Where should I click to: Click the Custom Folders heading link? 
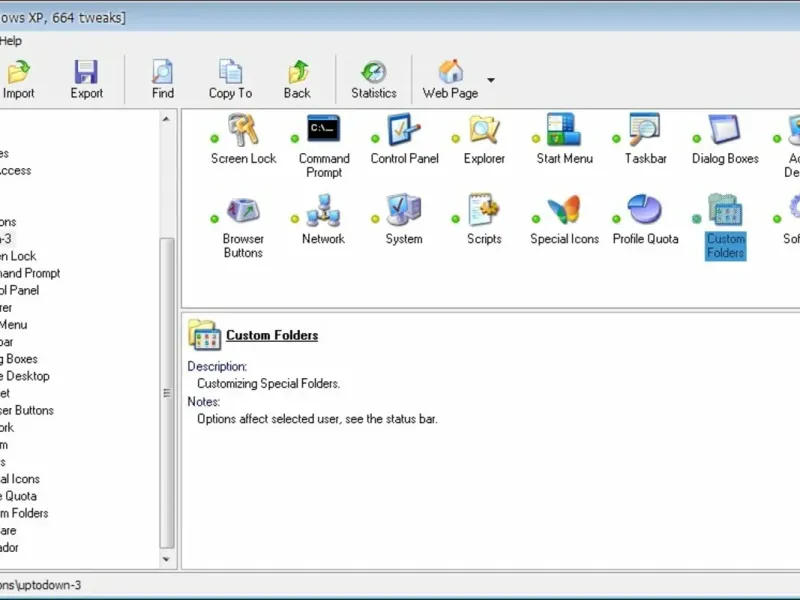(272, 335)
